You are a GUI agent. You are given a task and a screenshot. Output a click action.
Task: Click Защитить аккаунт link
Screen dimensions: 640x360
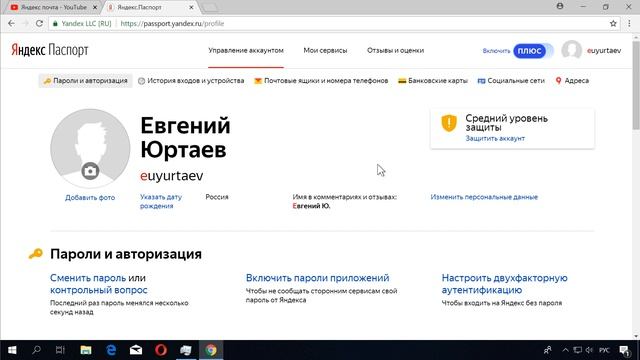click(495, 138)
